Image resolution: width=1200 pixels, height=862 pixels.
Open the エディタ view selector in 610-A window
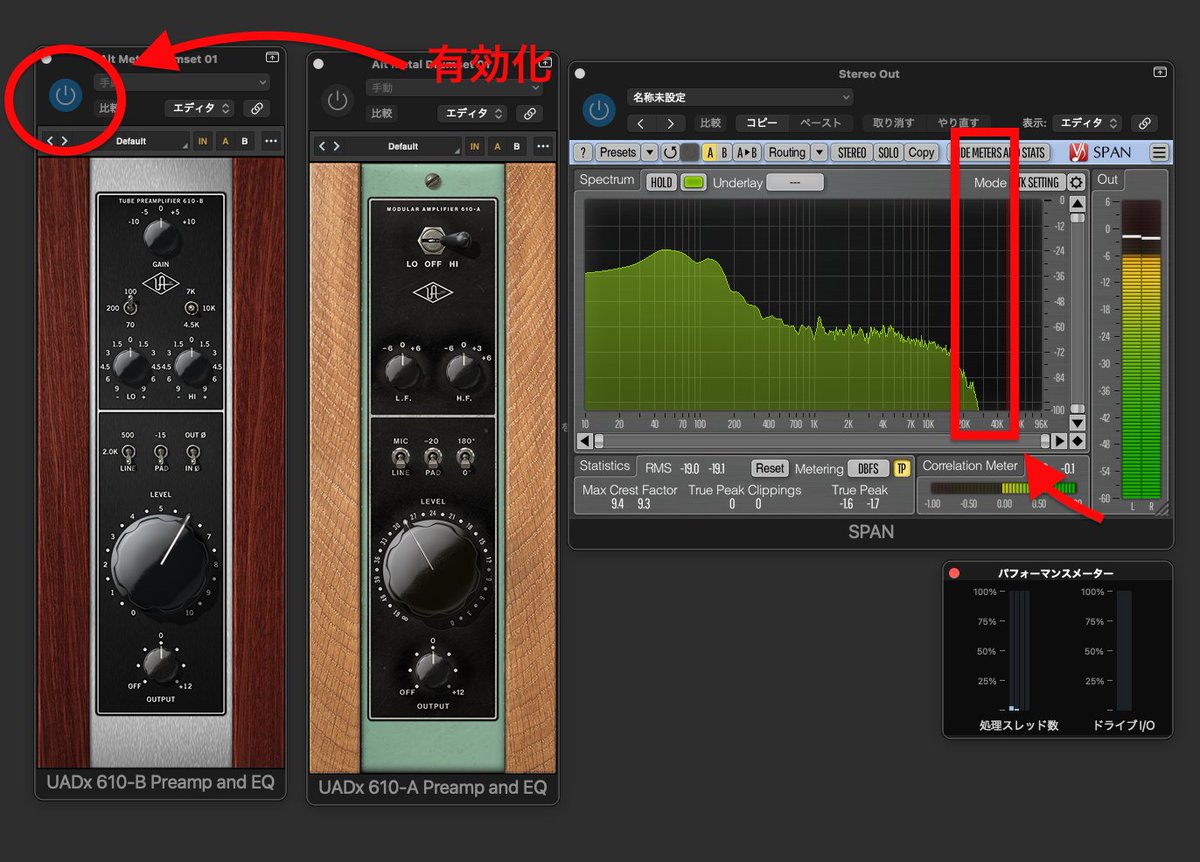pyautogui.click(x=472, y=114)
